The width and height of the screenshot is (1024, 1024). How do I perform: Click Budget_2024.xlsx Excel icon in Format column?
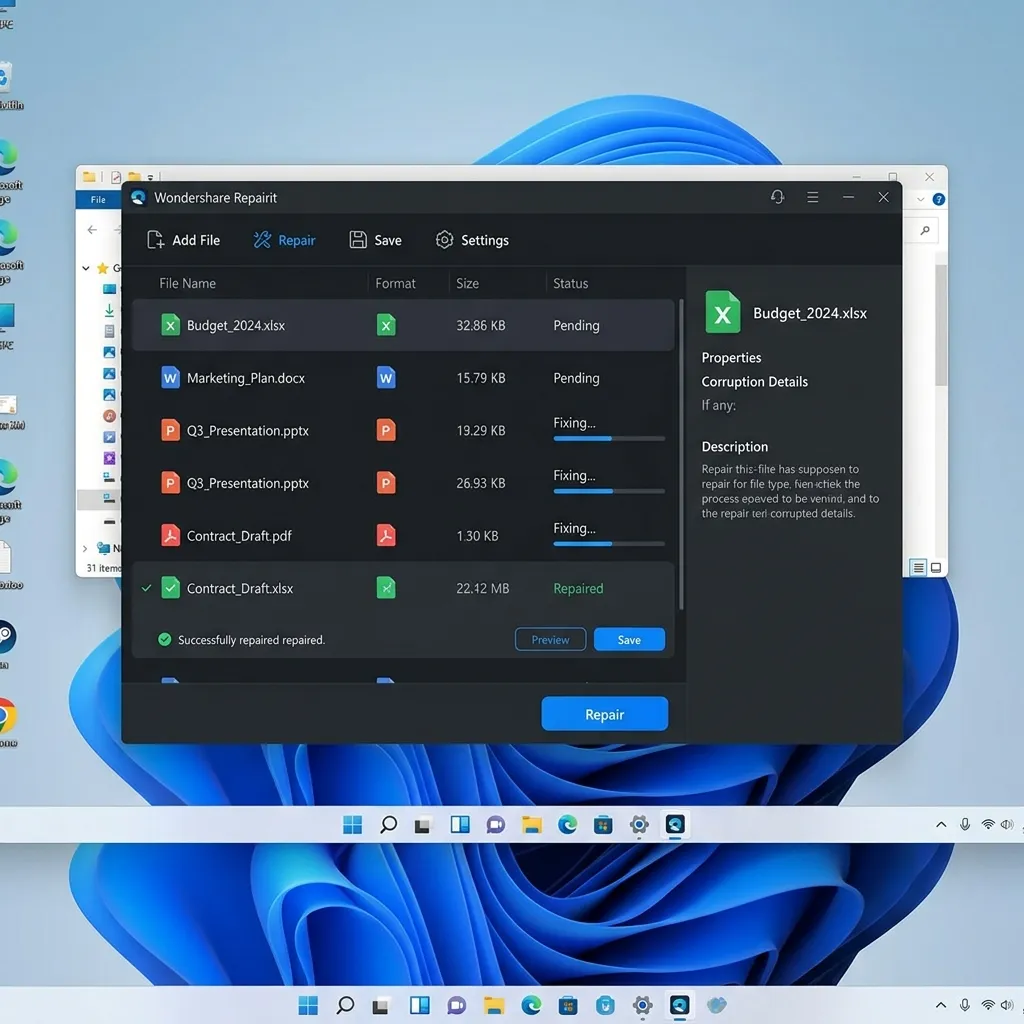click(386, 325)
